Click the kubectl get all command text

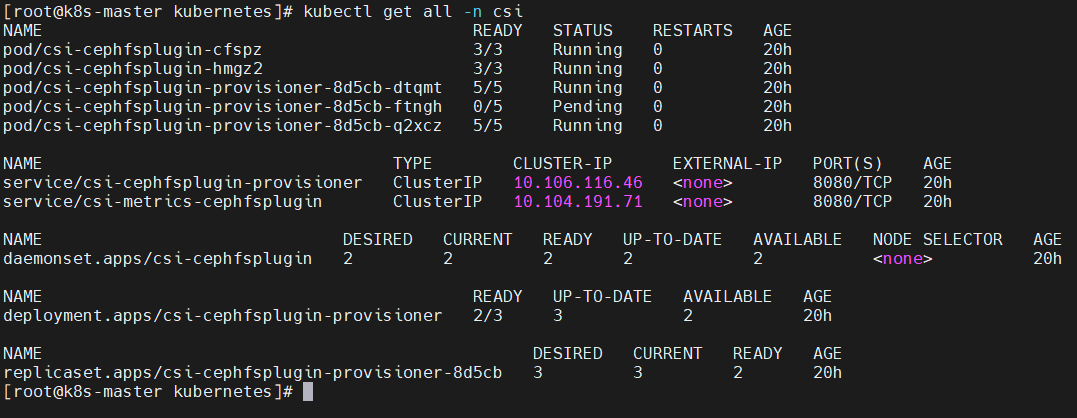[x=411, y=12]
